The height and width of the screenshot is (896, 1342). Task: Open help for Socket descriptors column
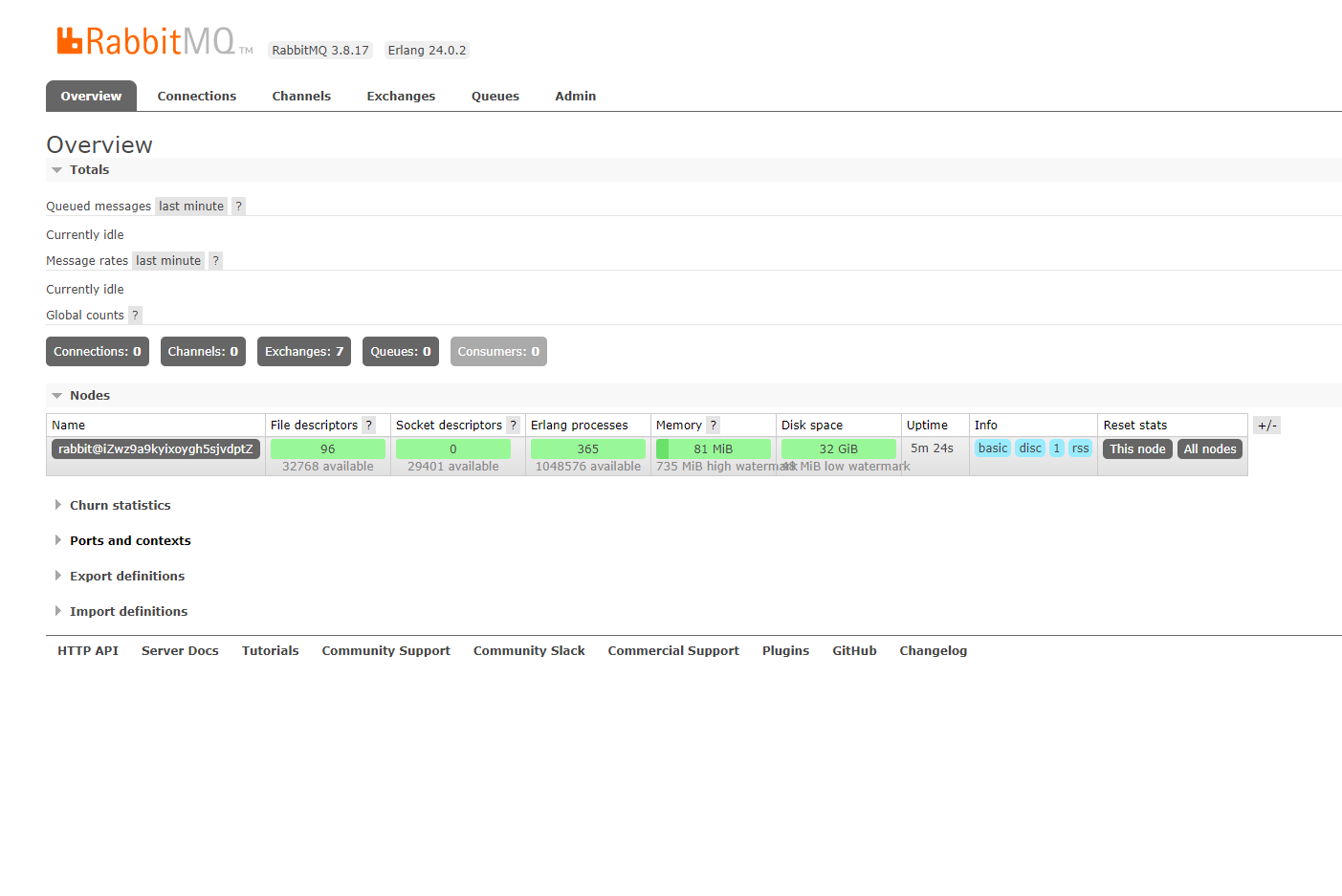click(x=514, y=426)
